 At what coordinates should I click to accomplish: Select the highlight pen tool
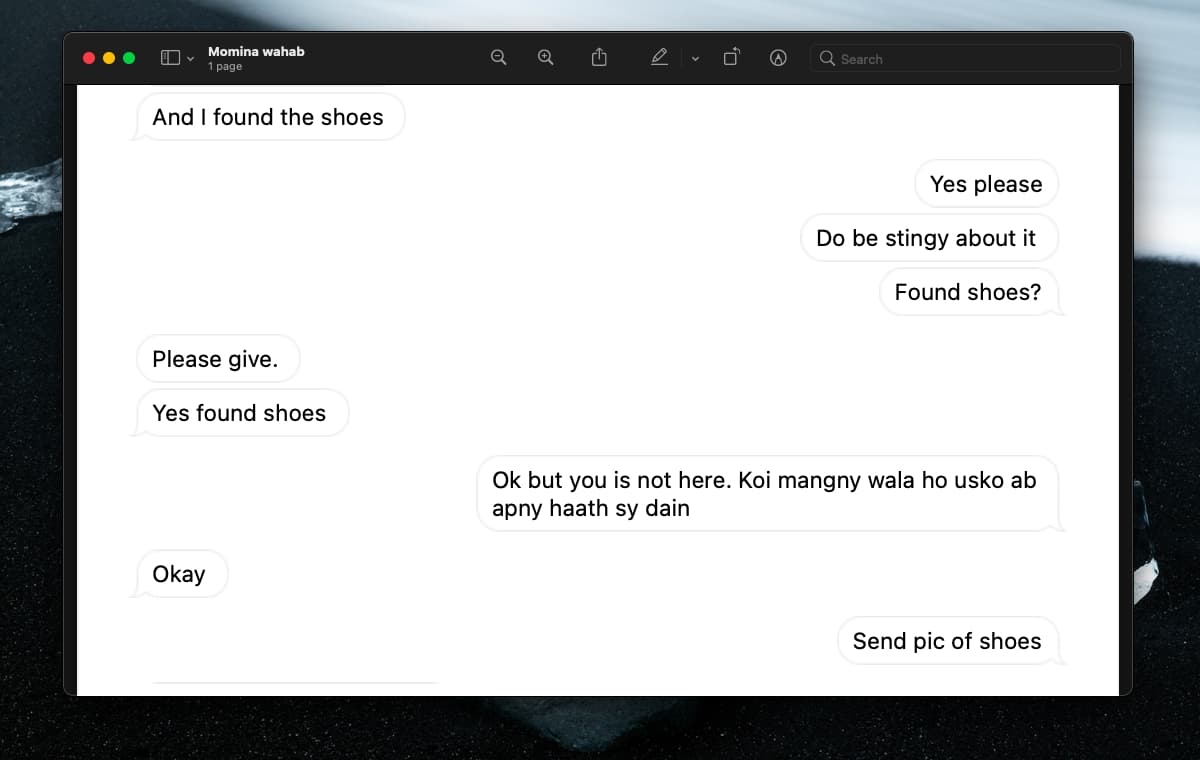(659, 58)
